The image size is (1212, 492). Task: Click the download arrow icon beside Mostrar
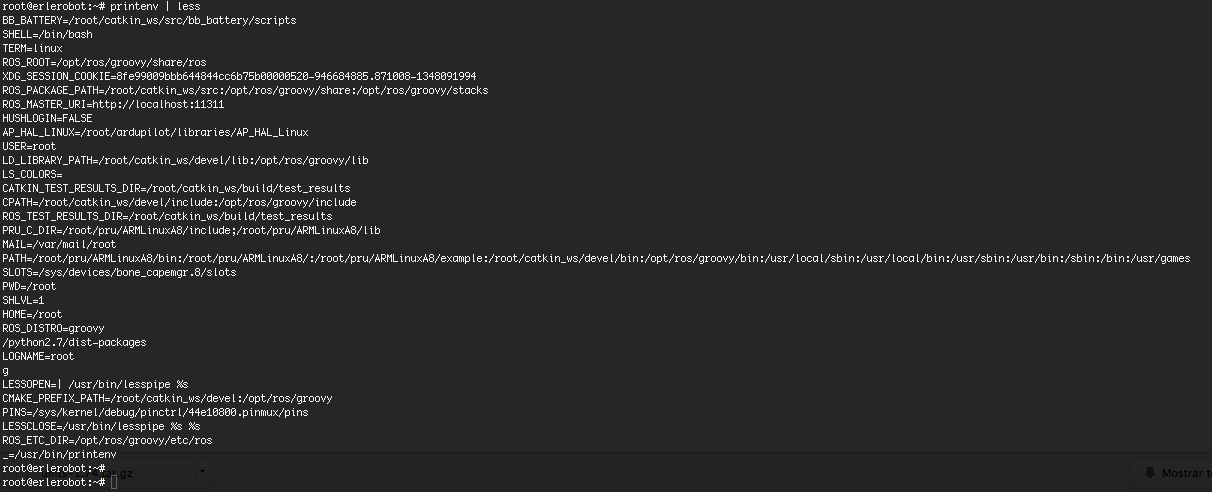click(1147, 473)
